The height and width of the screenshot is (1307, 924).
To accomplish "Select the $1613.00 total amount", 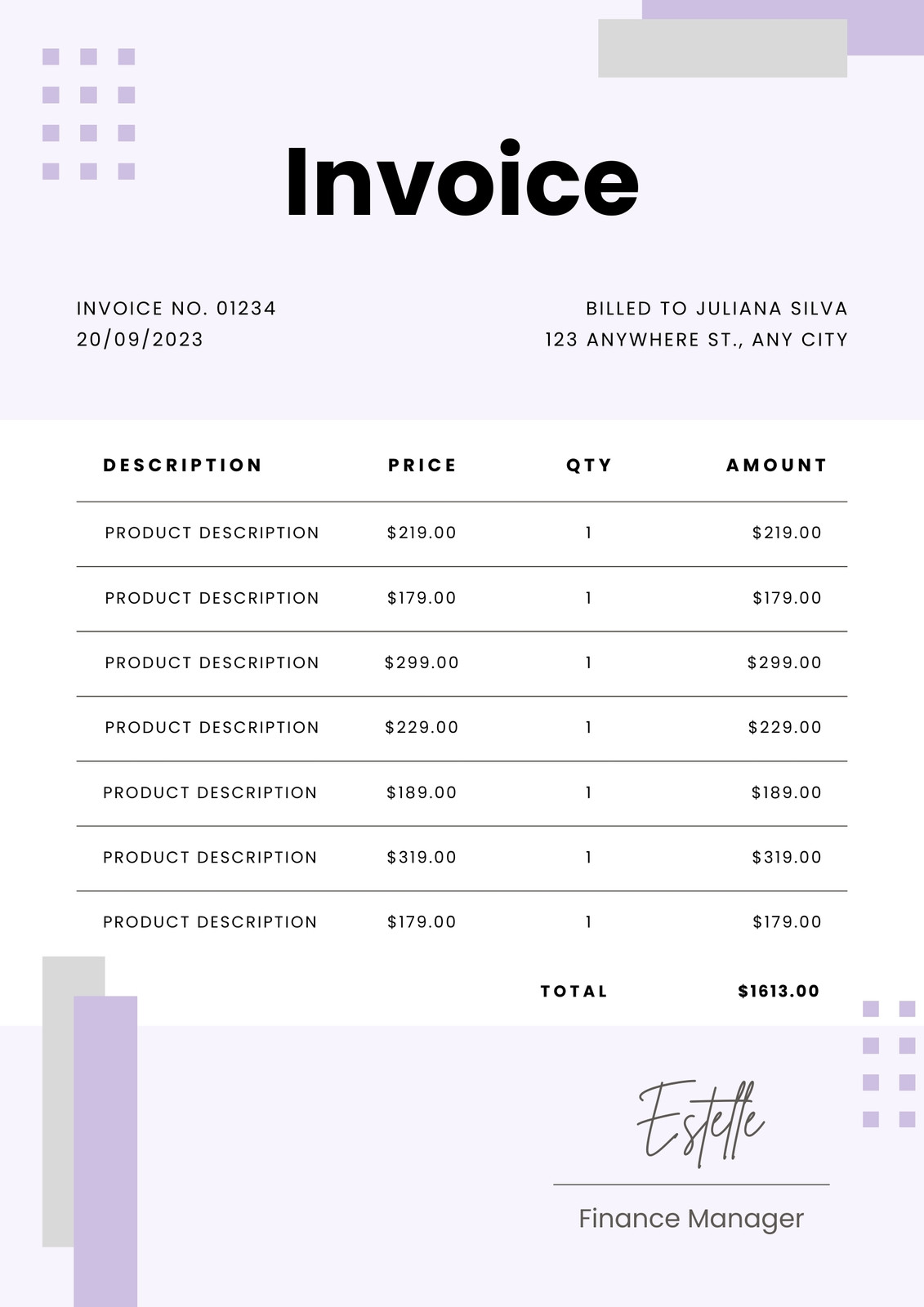I will (779, 992).
